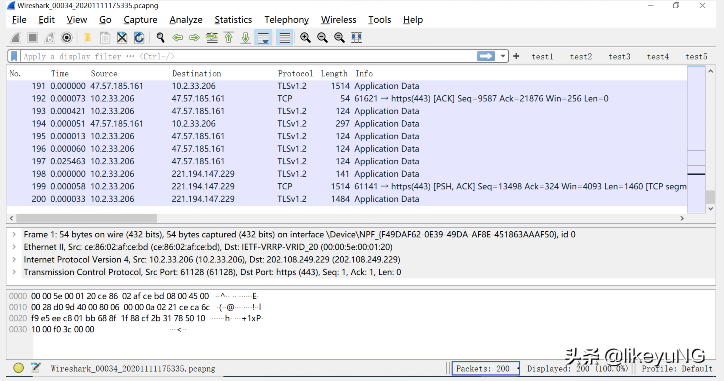Screen dimensions: 724x381
Task: Edit capture file properties in the status bar
Action: coord(36,368)
